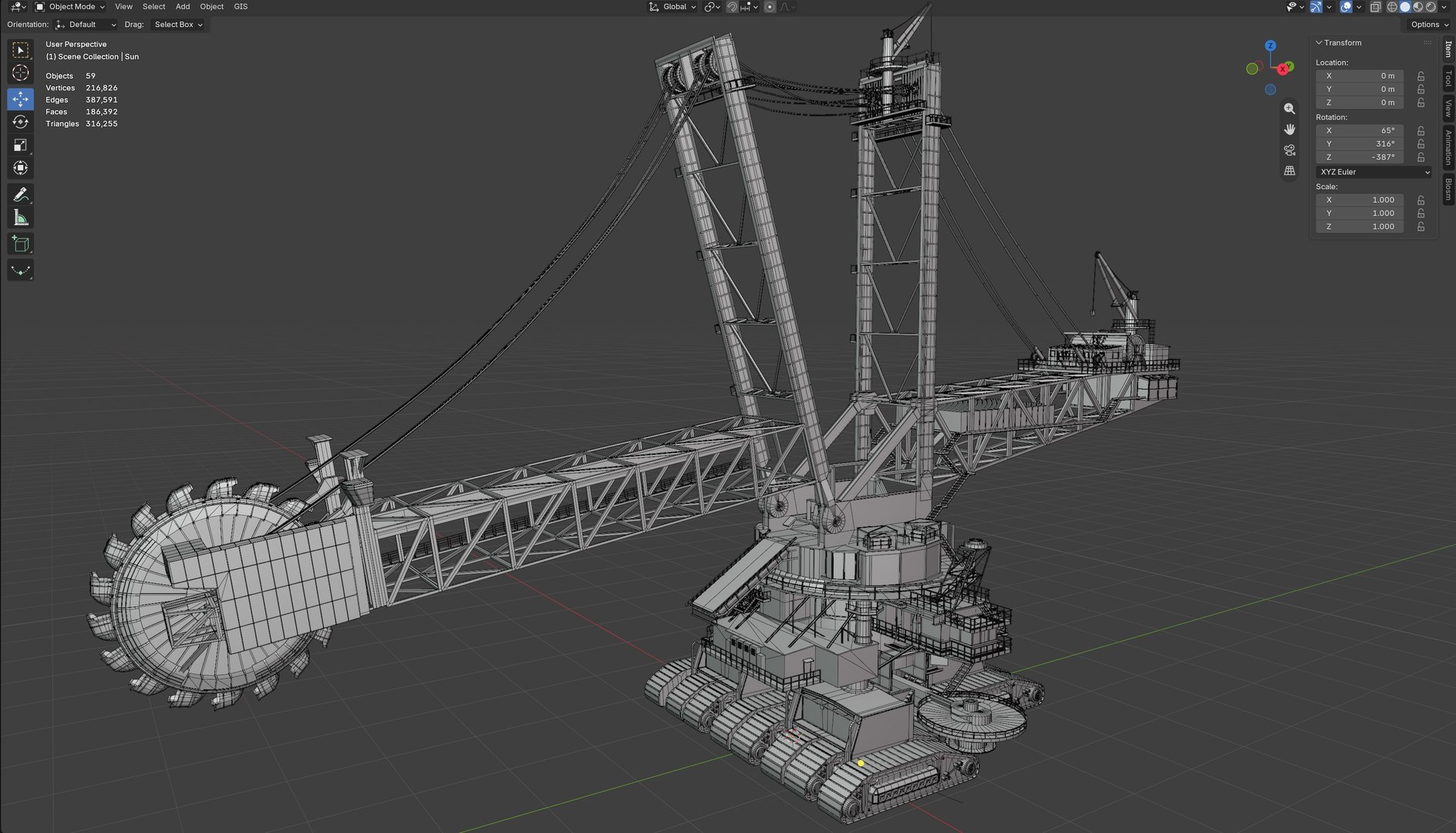Toggle lock for Location X
The height and width of the screenshot is (833, 1456).
(x=1421, y=76)
